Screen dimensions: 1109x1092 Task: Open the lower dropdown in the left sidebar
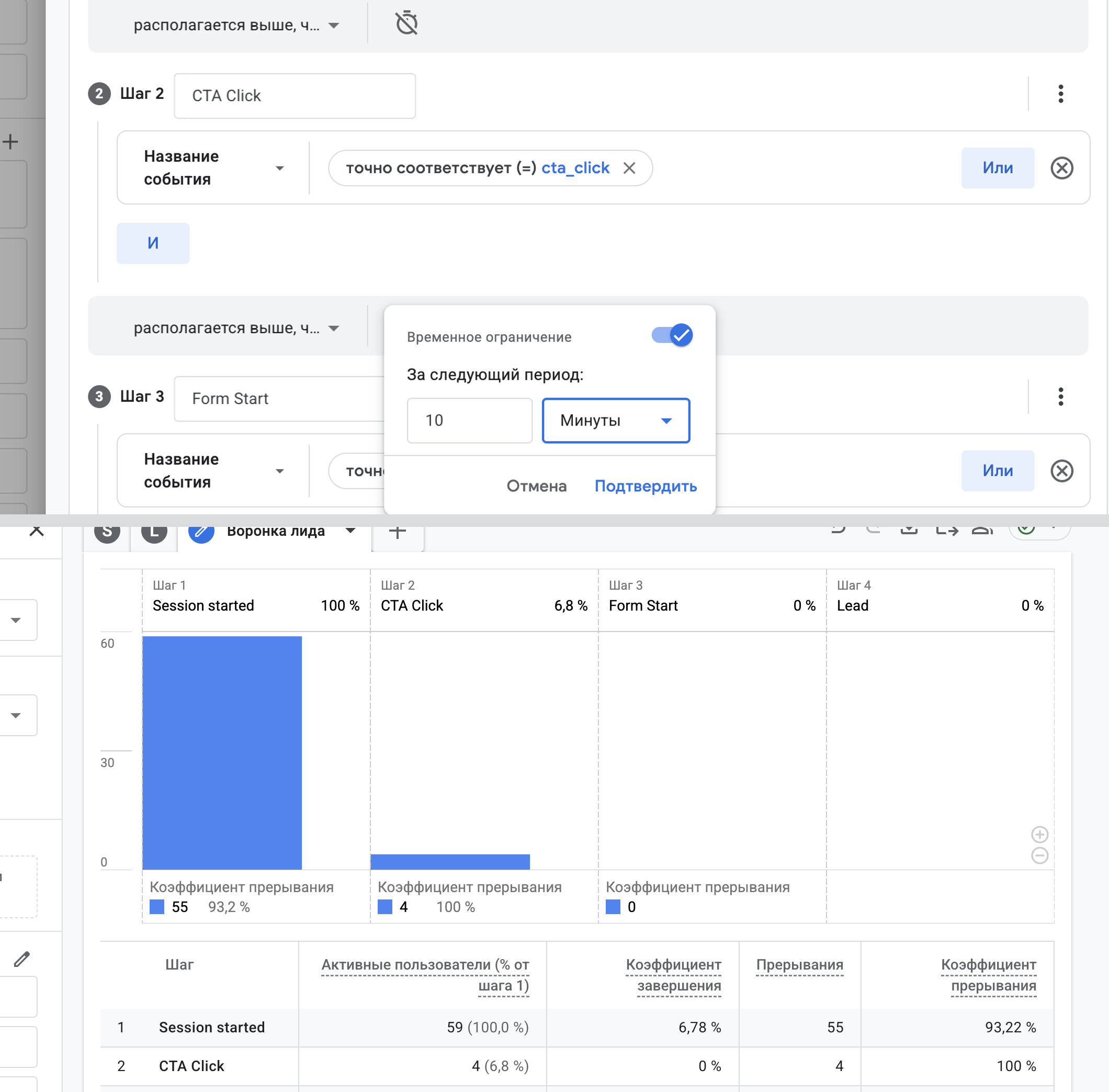(x=16, y=715)
